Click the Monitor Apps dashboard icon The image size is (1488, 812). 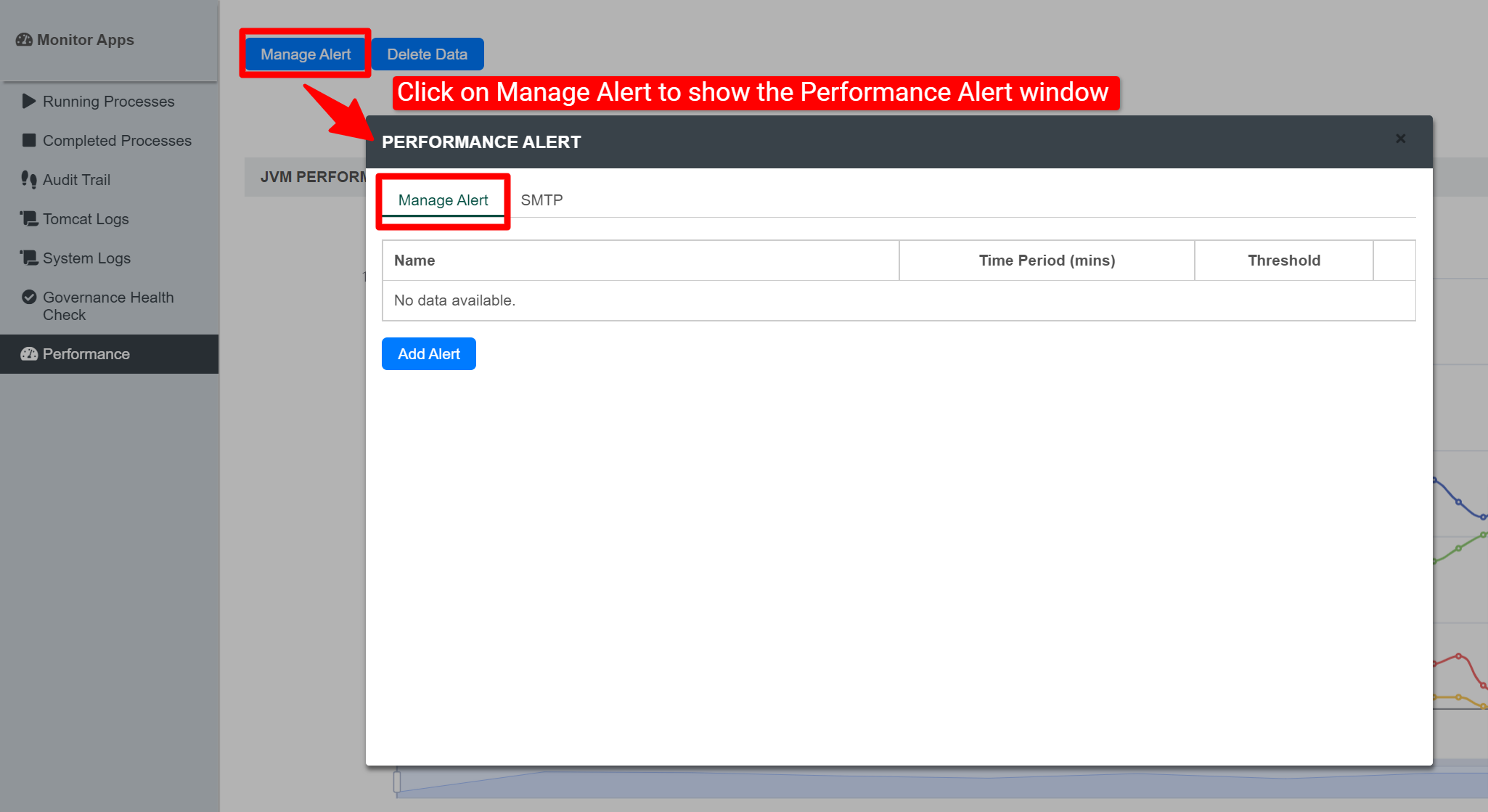[x=24, y=40]
